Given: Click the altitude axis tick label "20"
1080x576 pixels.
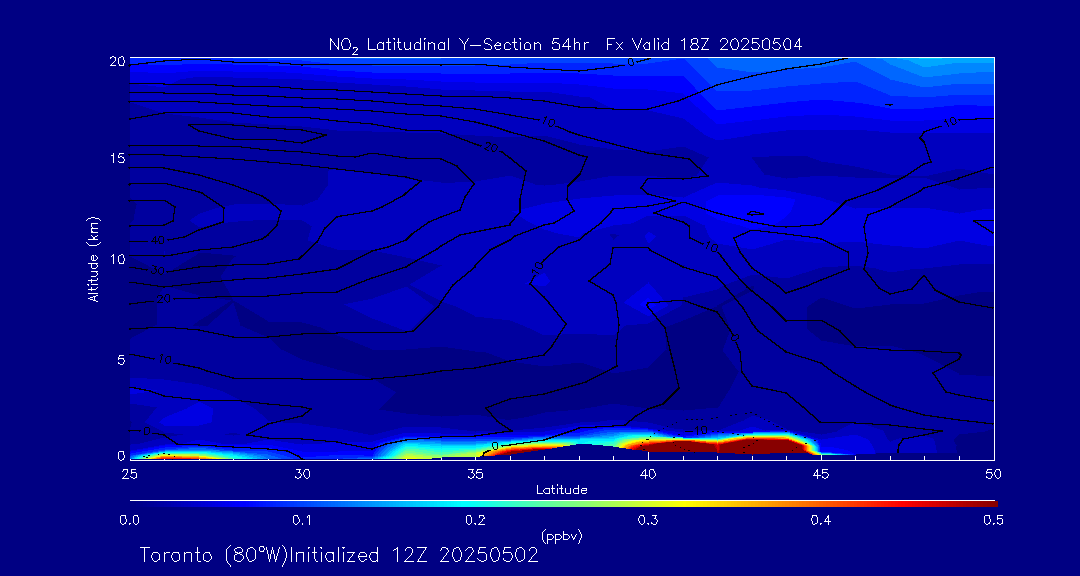Looking at the screenshot, I should click(x=116, y=61).
